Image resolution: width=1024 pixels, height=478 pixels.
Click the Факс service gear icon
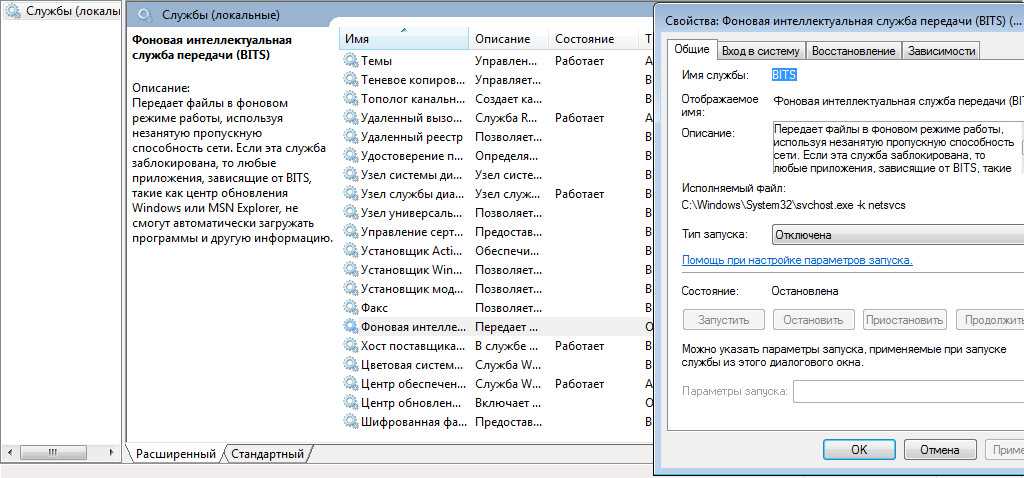(351, 307)
